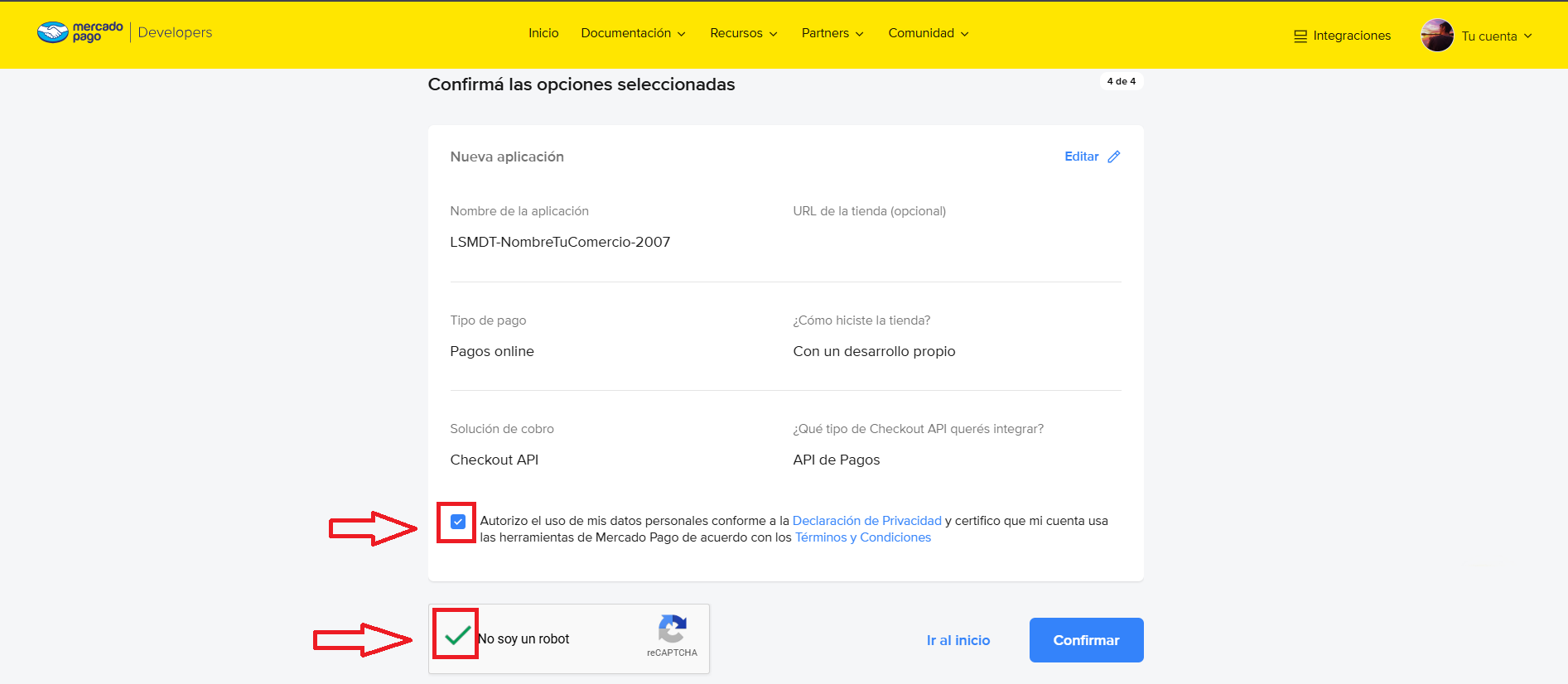Screen dimensions: 1568x684
Task: Click the account profile avatar
Action: pyautogui.click(x=1437, y=36)
